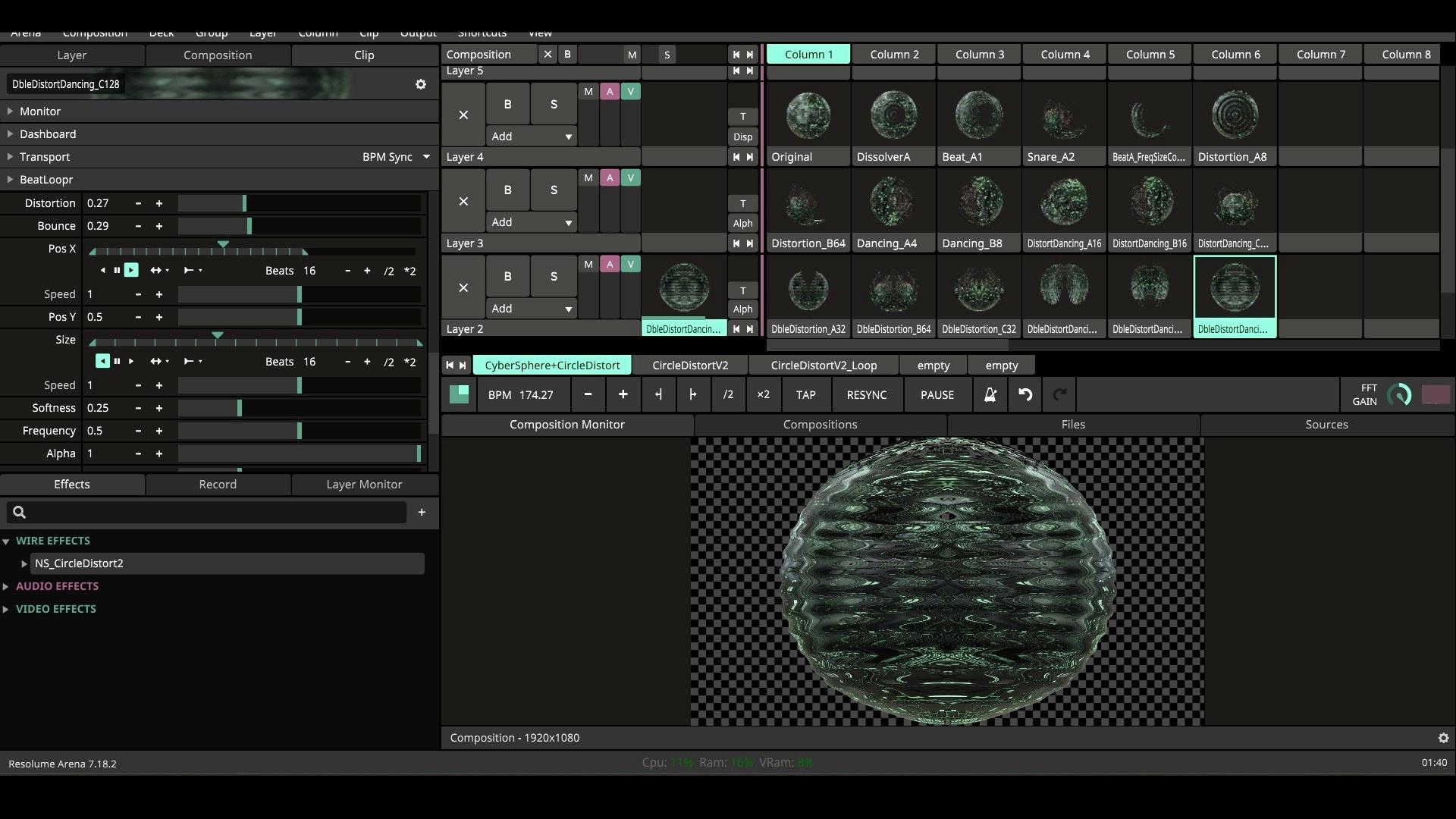Screen dimensions: 1456x819
Task: Halve the BPM with /2 button
Action: click(728, 395)
